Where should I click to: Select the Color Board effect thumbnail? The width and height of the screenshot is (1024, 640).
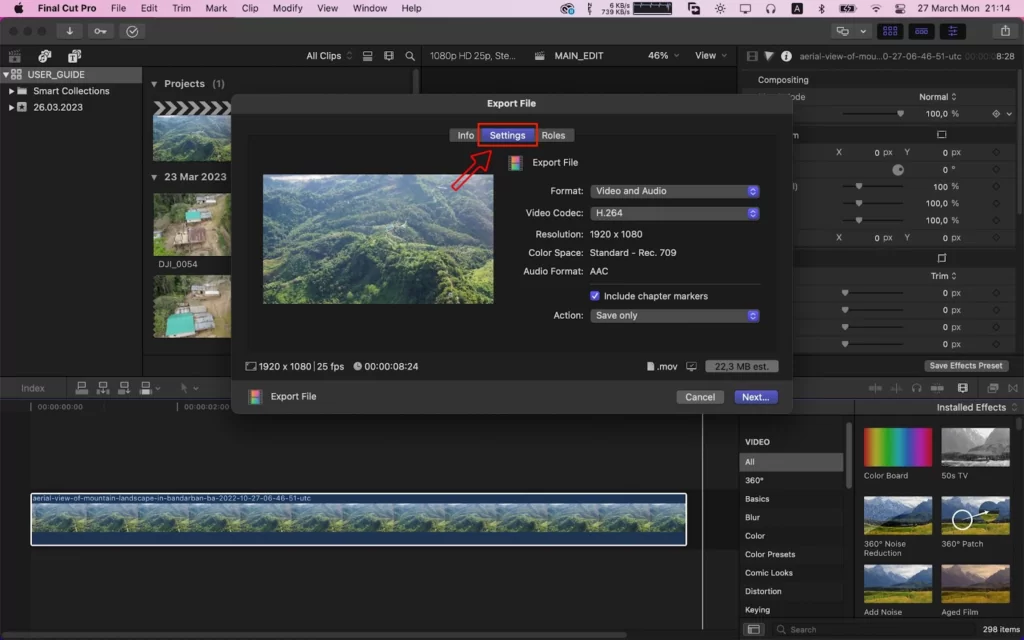tap(898, 447)
